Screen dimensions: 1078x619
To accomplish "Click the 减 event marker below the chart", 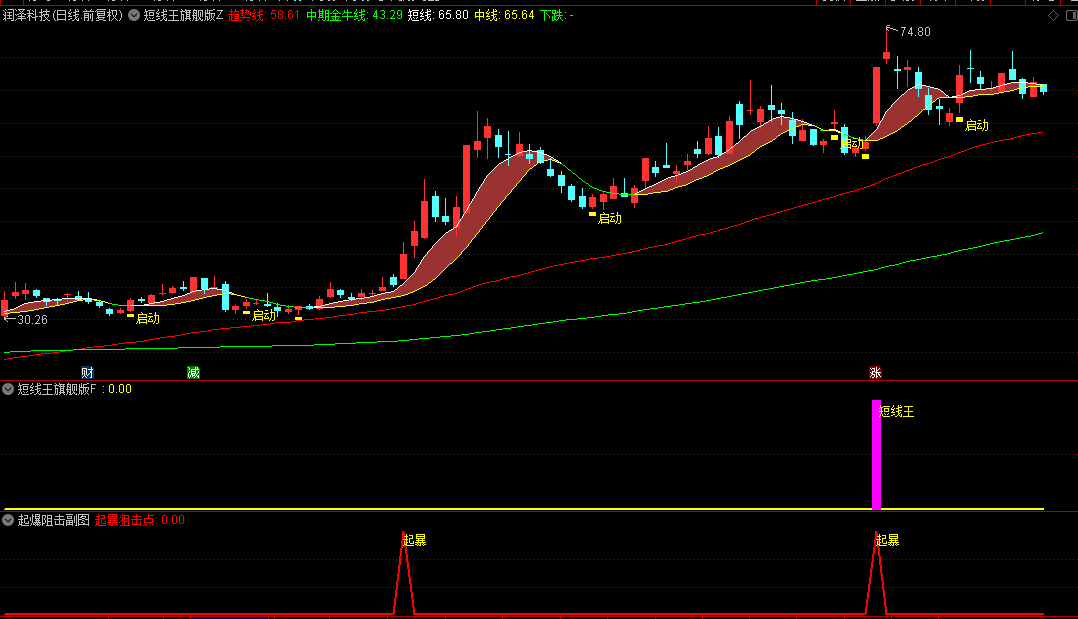I will (193, 373).
